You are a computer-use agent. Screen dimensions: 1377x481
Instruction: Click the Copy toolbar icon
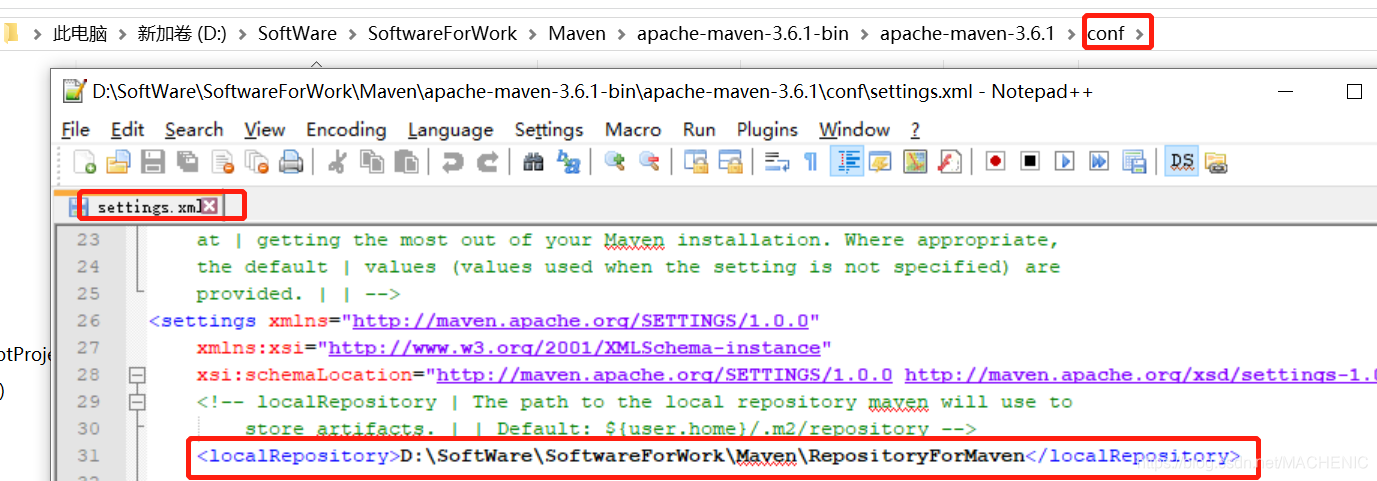[x=372, y=162]
